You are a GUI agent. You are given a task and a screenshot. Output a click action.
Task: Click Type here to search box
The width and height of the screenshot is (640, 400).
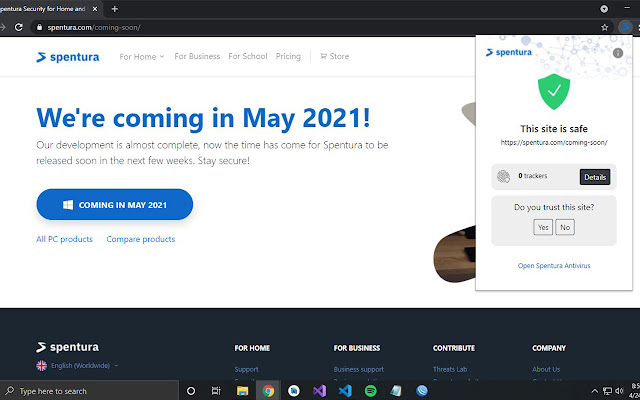[89, 391]
